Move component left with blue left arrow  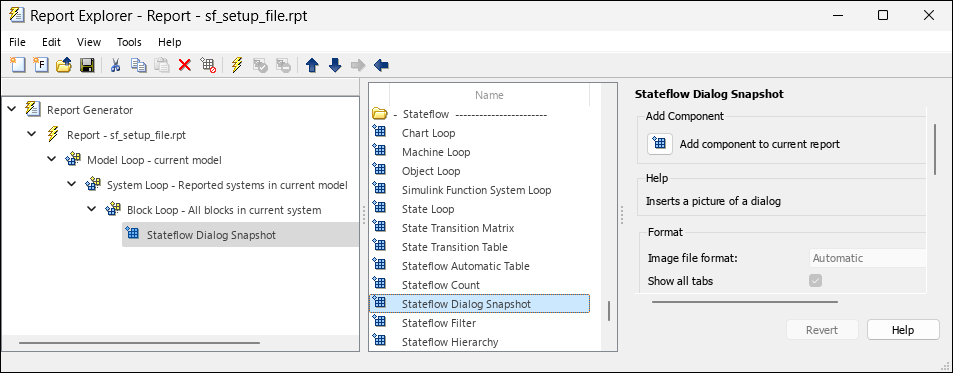pyautogui.click(x=382, y=65)
